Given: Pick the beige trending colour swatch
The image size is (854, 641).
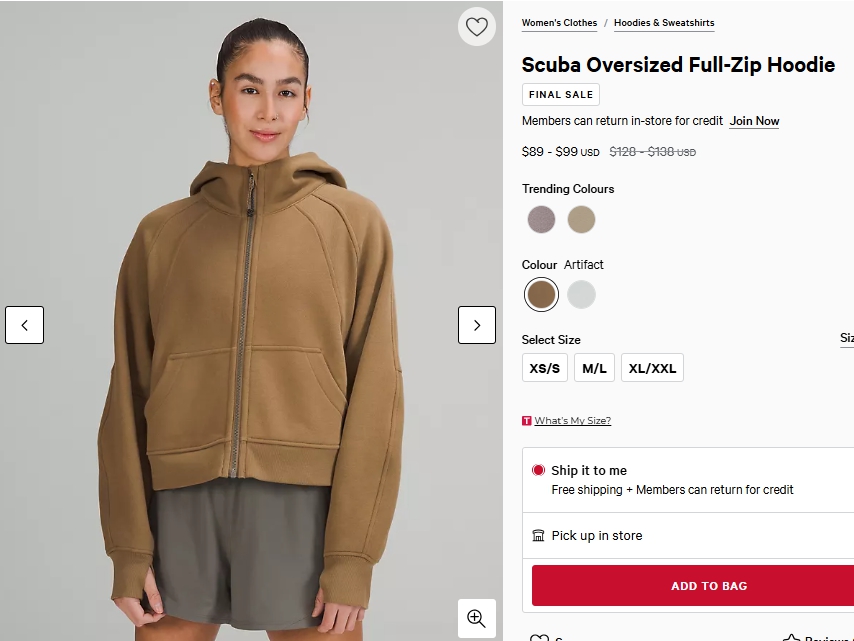Looking at the screenshot, I should [581, 219].
